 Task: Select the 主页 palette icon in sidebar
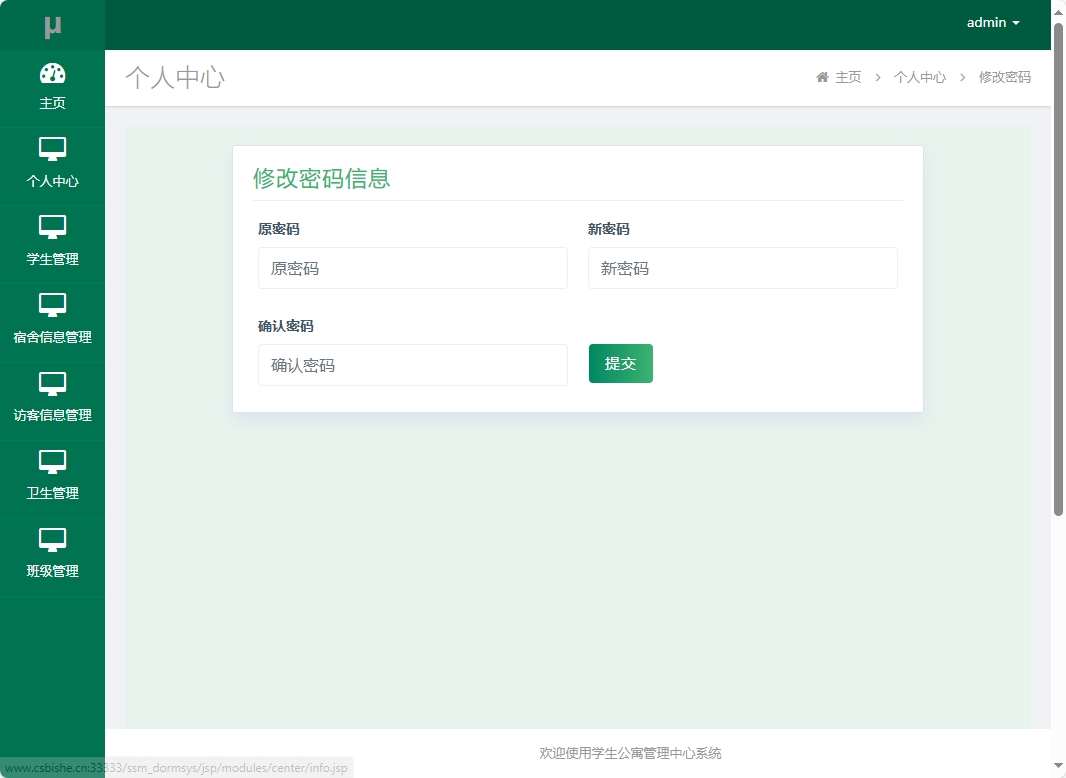pyautogui.click(x=53, y=74)
